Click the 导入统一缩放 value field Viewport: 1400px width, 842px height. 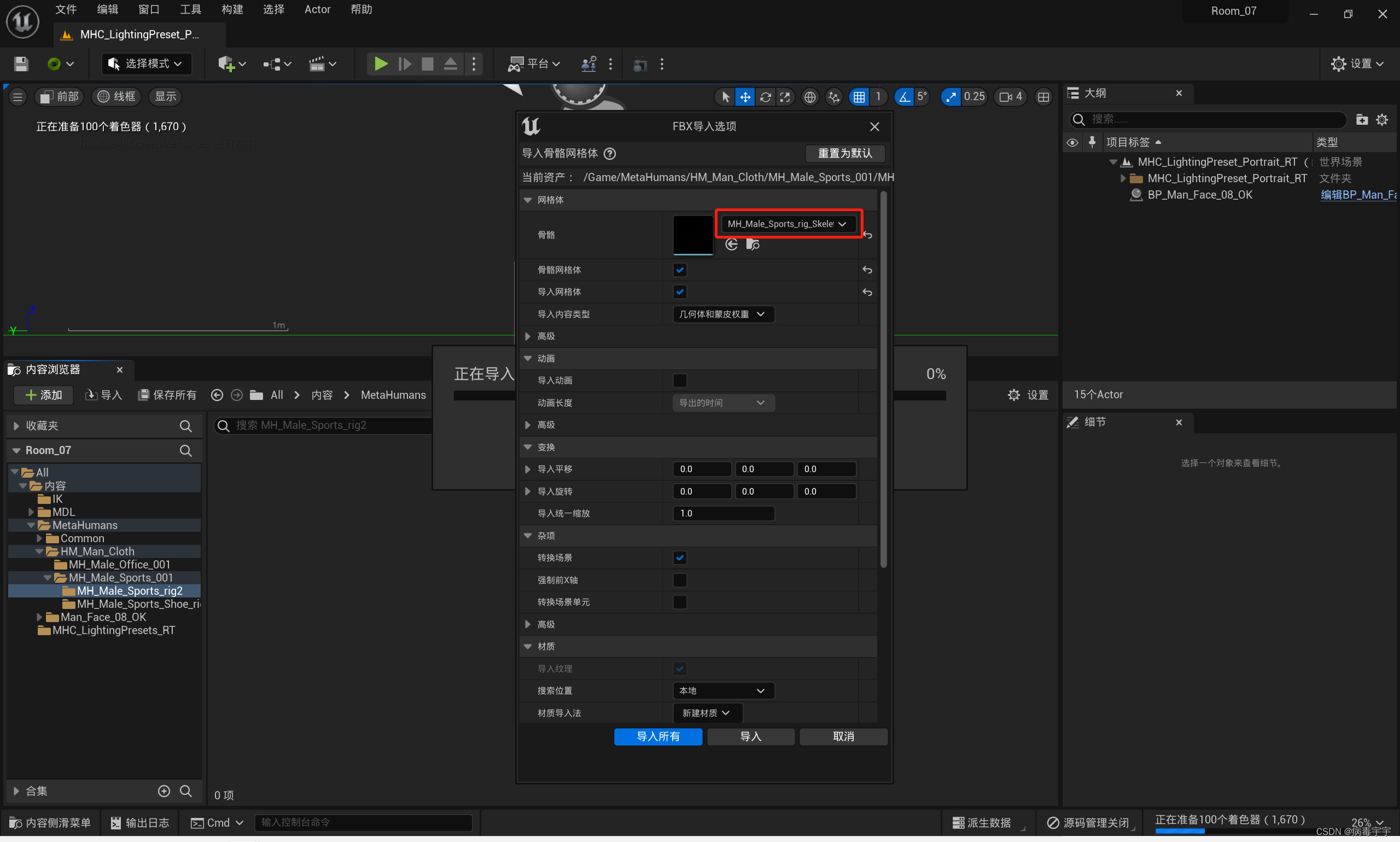[723, 514]
